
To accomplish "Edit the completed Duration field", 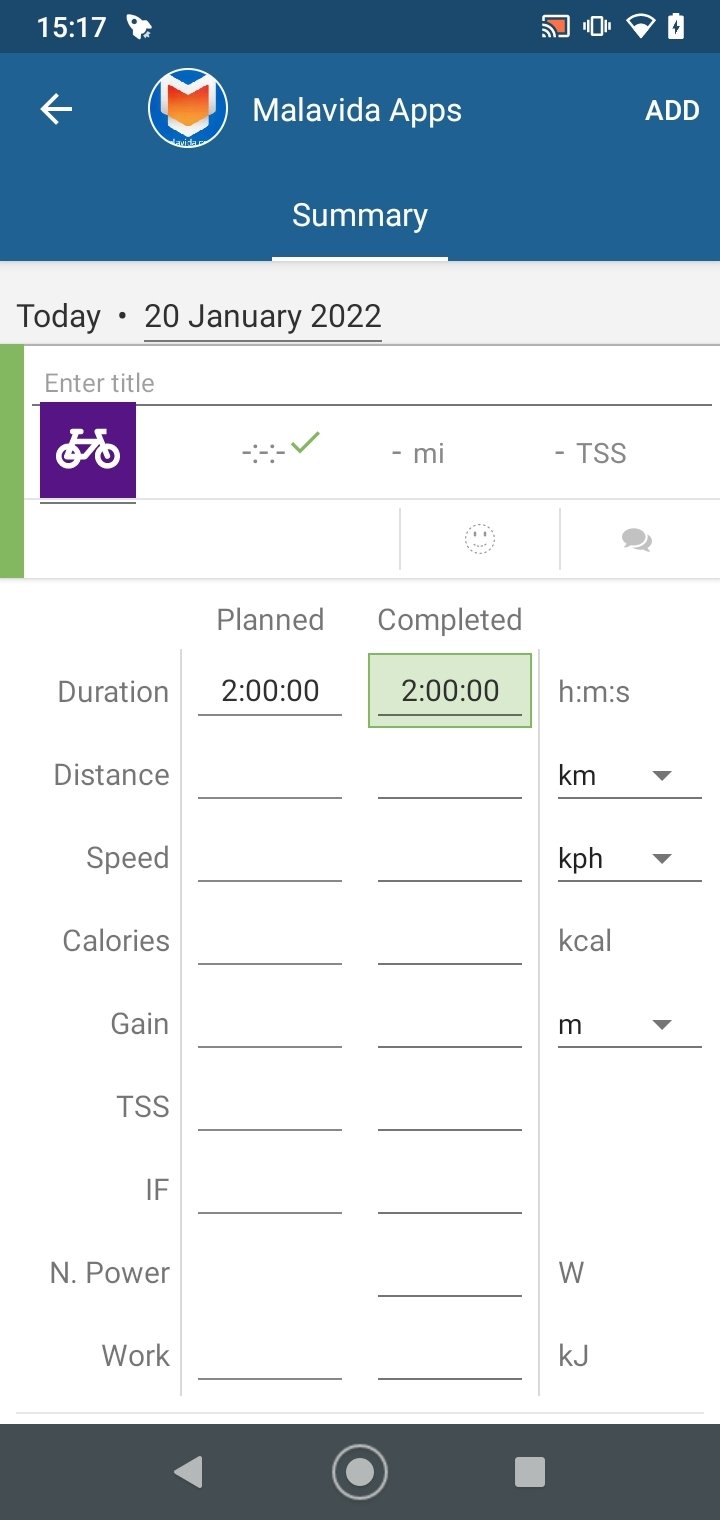I will coord(450,690).
